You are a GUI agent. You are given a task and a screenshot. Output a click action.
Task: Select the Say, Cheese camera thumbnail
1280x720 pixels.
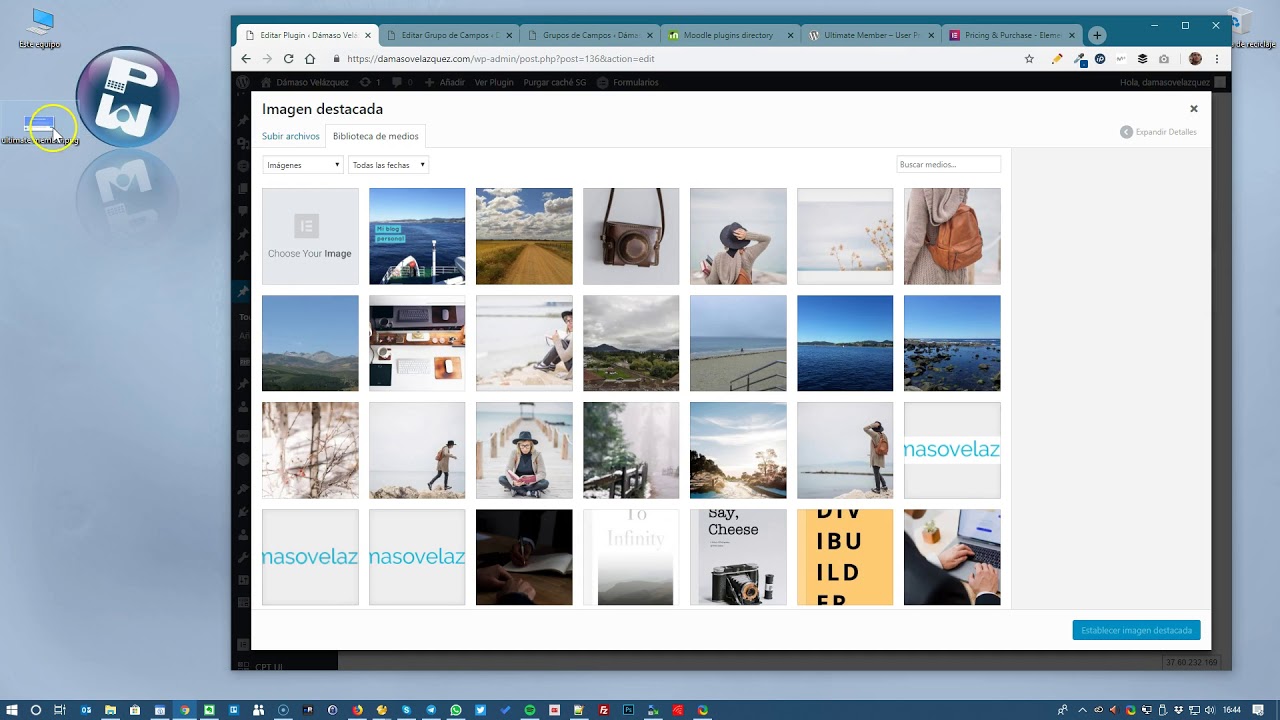tap(738, 557)
